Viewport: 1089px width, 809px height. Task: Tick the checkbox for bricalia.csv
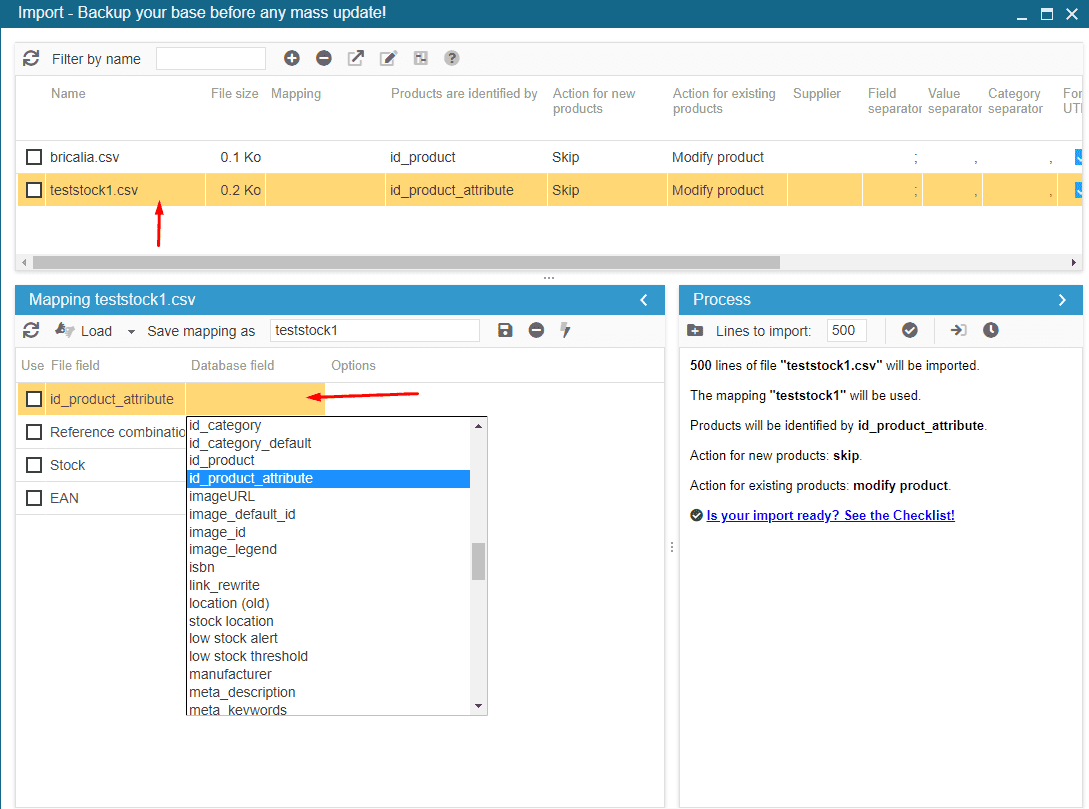(x=34, y=157)
